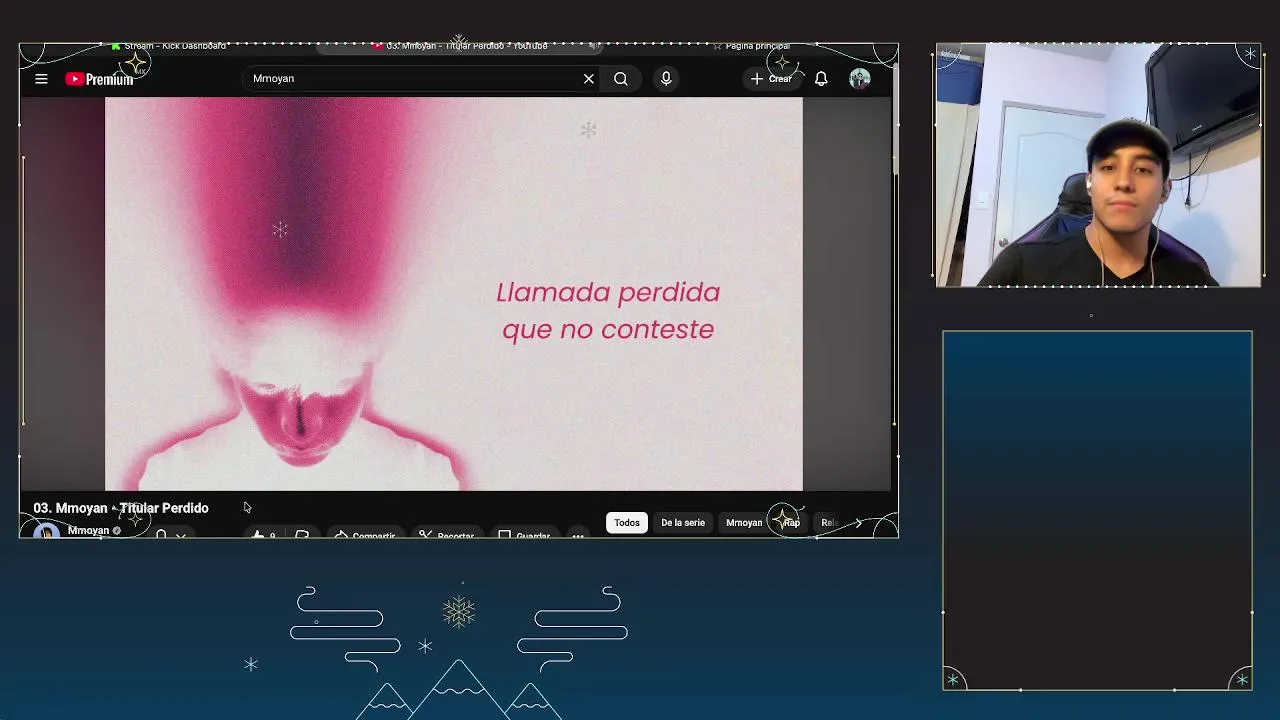Viewport: 1280px width, 720px height.
Task: Click the video title 03. Mmoyan - Titular Perdido
Action: click(121, 508)
